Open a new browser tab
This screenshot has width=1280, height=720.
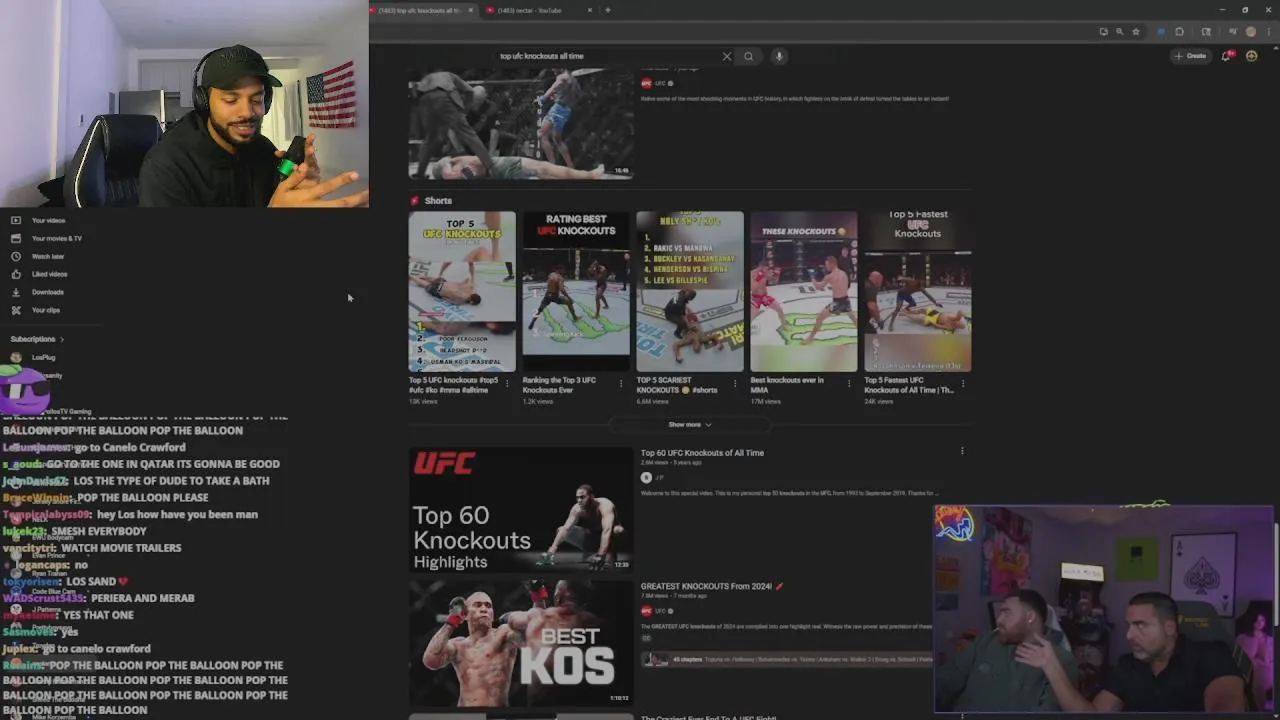(x=607, y=10)
